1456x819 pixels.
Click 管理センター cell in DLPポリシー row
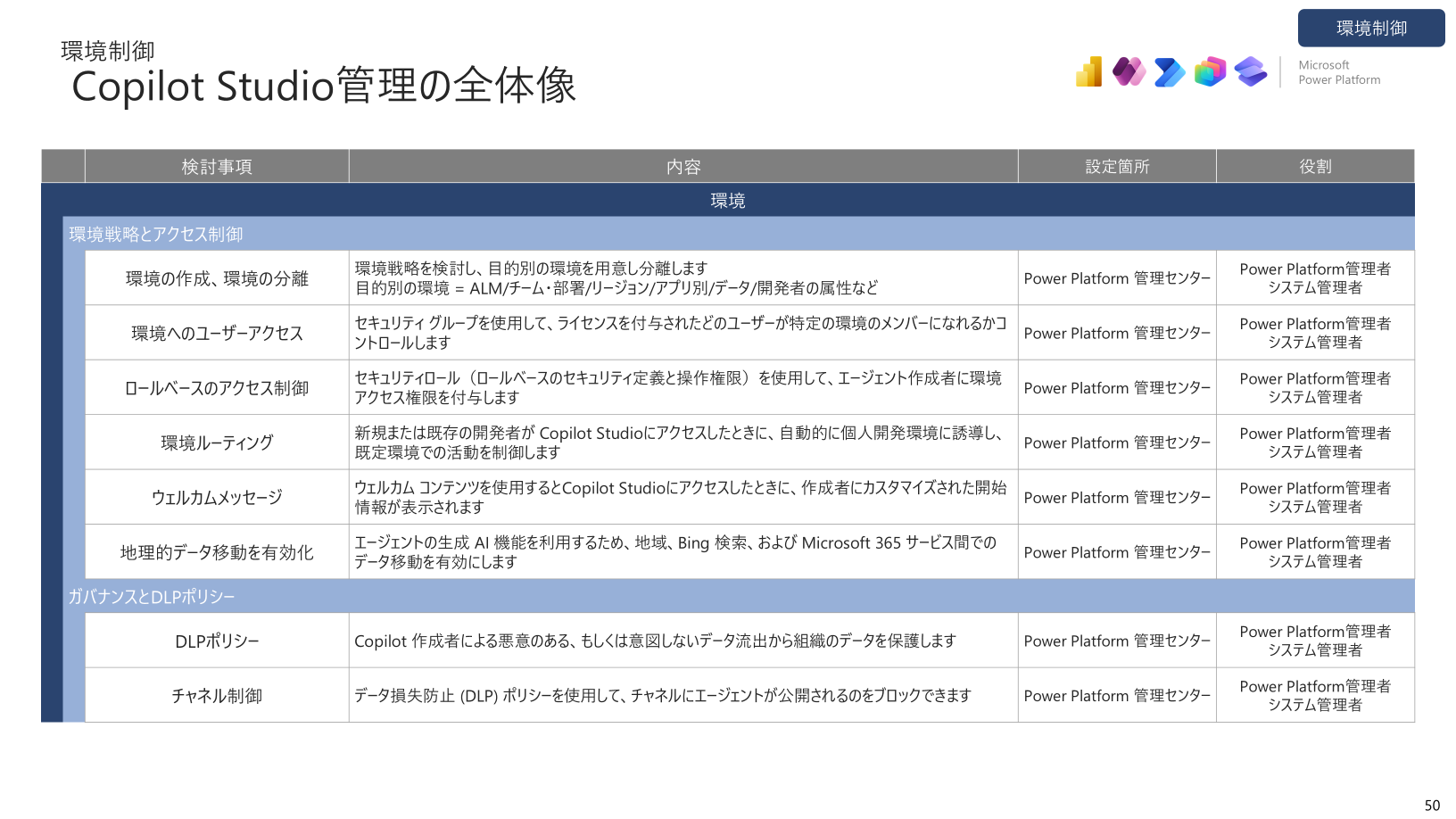click(x=1117, y=641)
